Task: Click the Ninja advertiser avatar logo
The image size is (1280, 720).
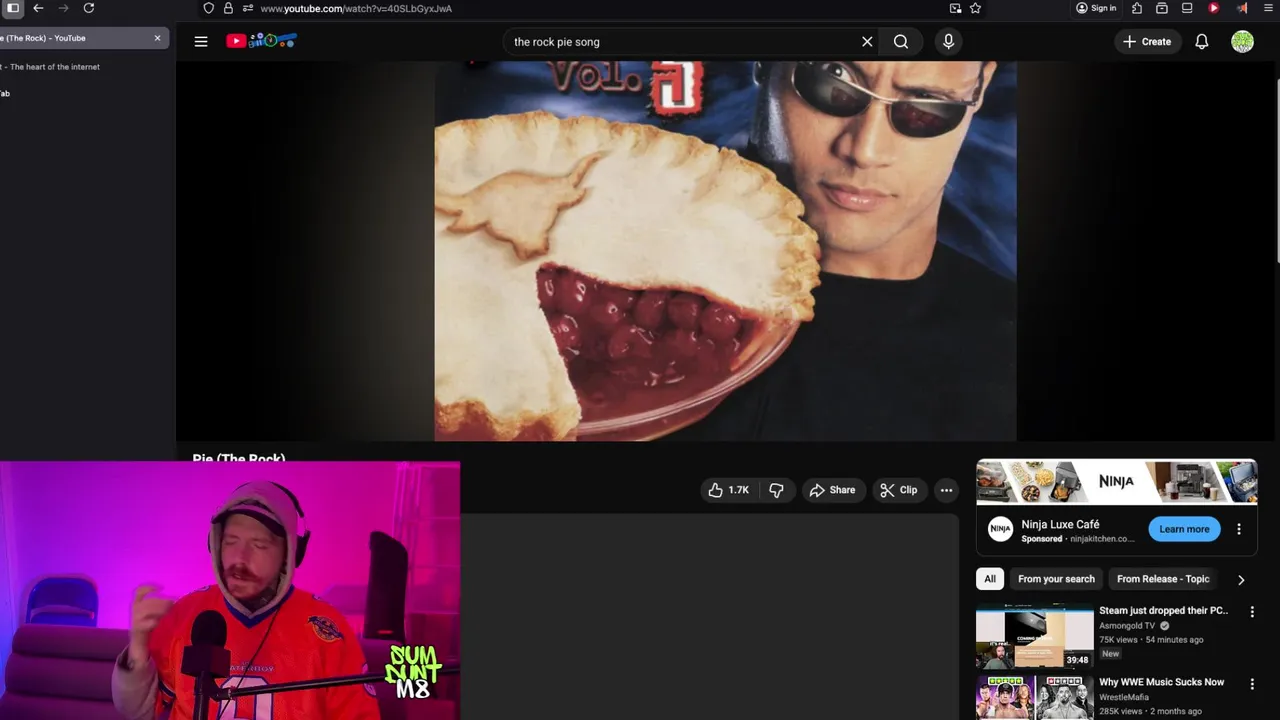Action: click(1000, 530)
